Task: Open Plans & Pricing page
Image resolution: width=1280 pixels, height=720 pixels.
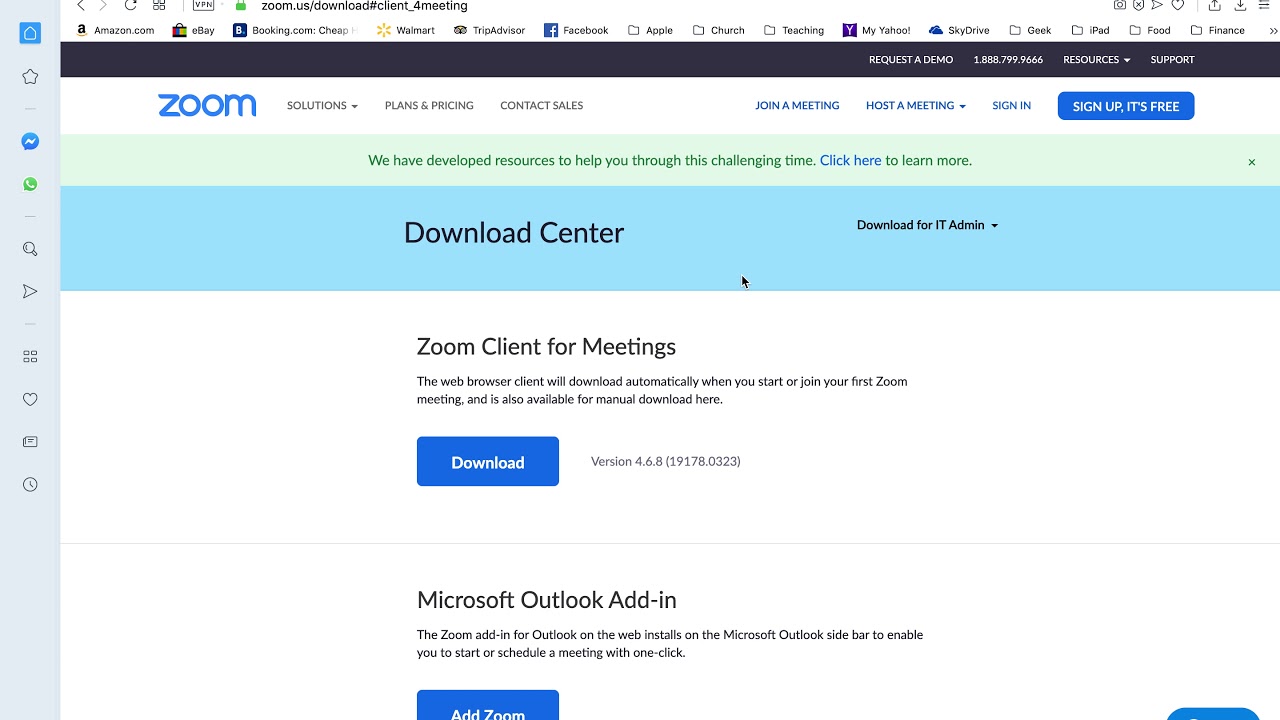Action: tap(429, 106)
